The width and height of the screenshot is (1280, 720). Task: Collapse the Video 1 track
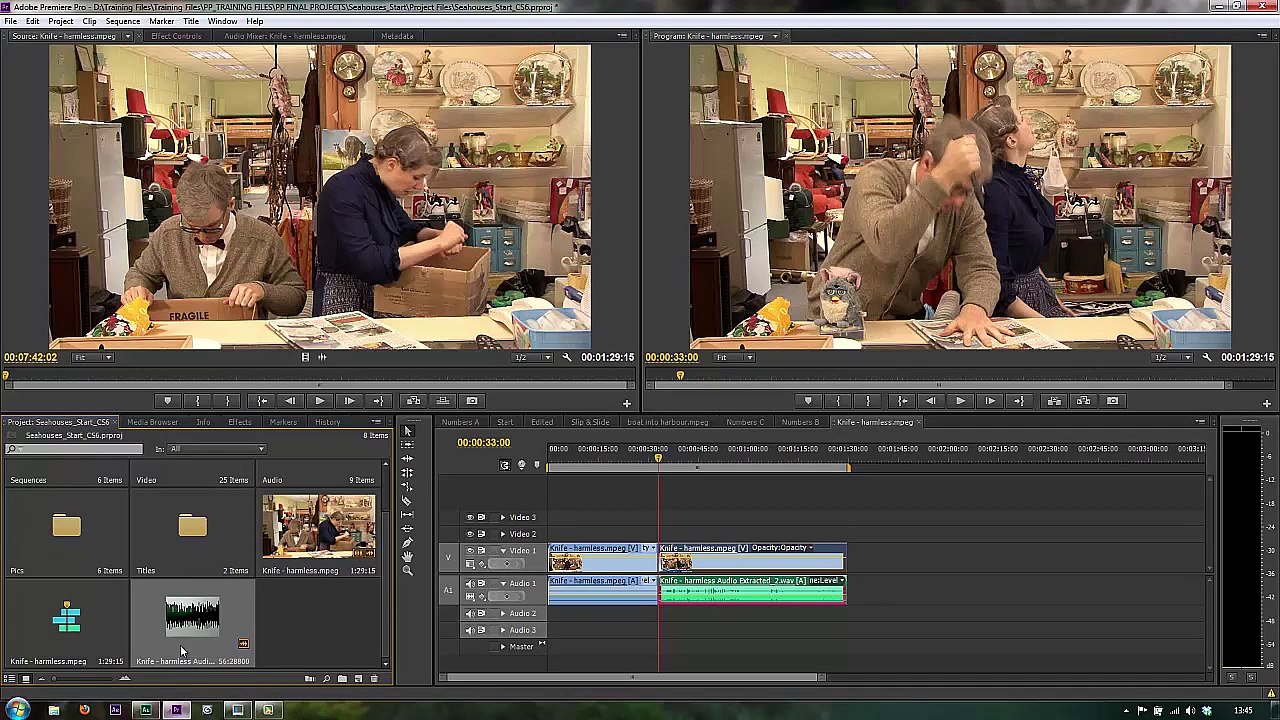503,550
